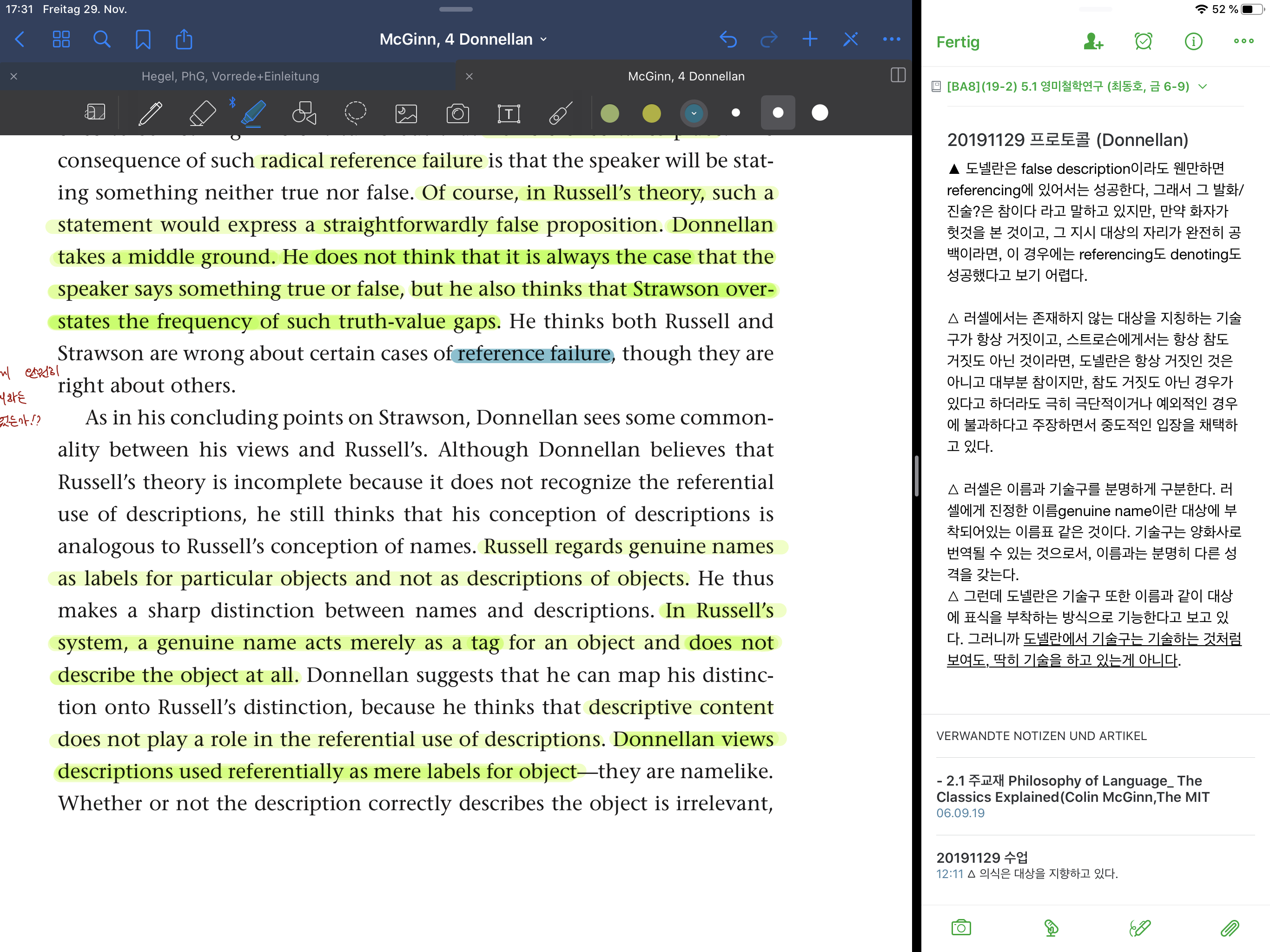Image resolution: width=1270 pixels, height=952 pixels.
Task: Switch to Hegel, PhG, Vorrede+Einleitung tab
Action: click(230, 76)
